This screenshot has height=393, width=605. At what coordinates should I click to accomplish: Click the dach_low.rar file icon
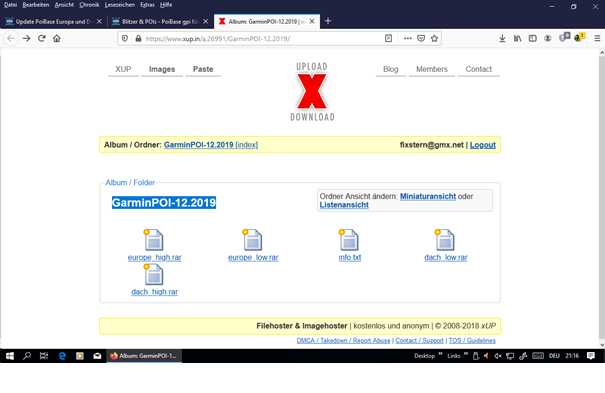(445, 240)
